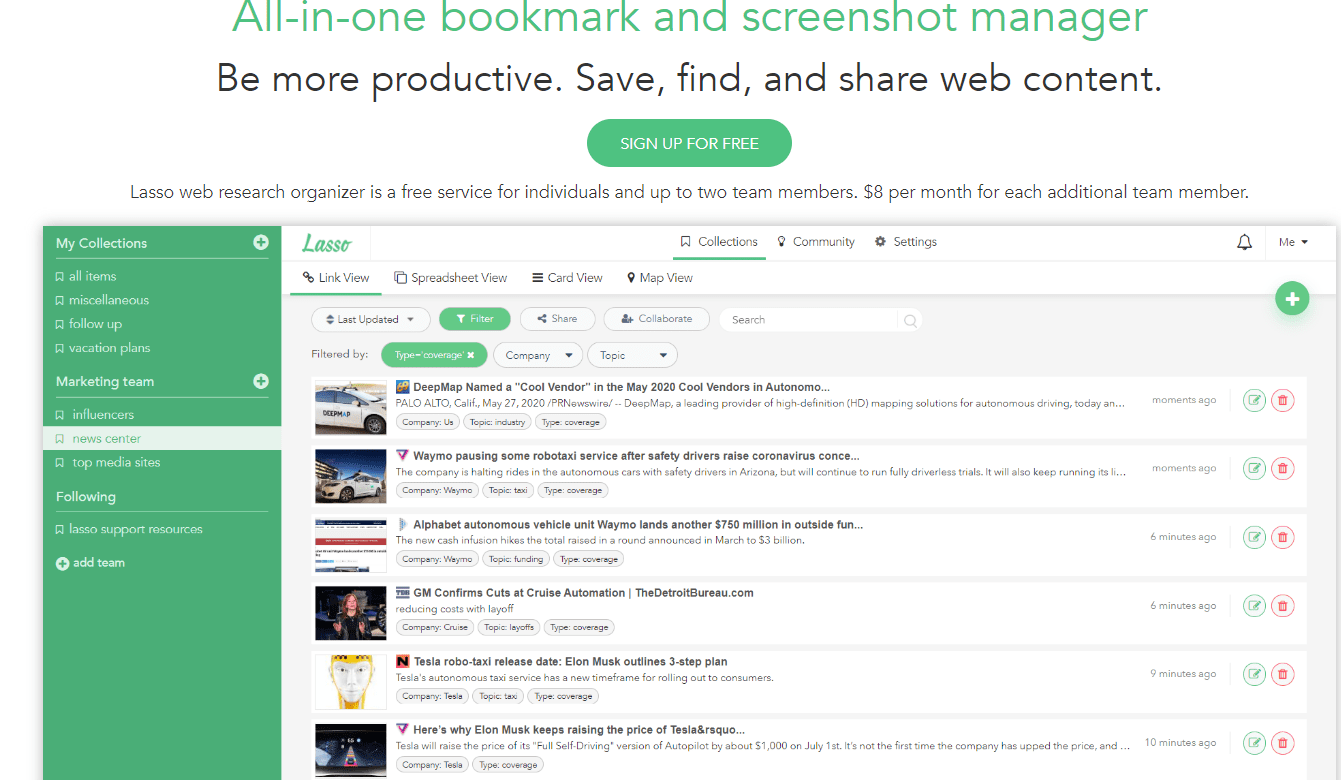This screenshot has width=1341, height=780.
Task: Click the Tesla robo-taxi article thumbnail
Action: pos(350,681)
